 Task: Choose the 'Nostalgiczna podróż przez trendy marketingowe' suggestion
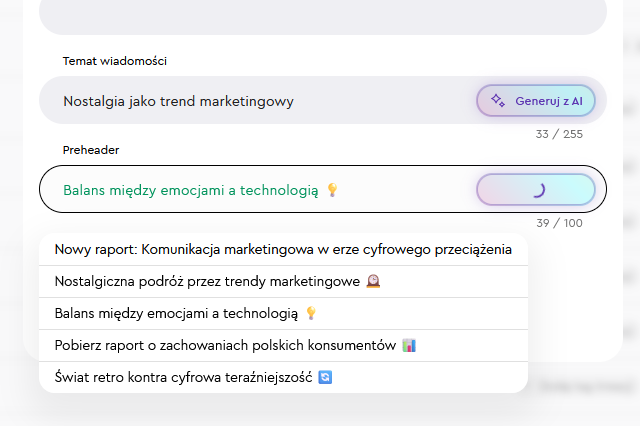pyautogui.click(x=208, y=282)
